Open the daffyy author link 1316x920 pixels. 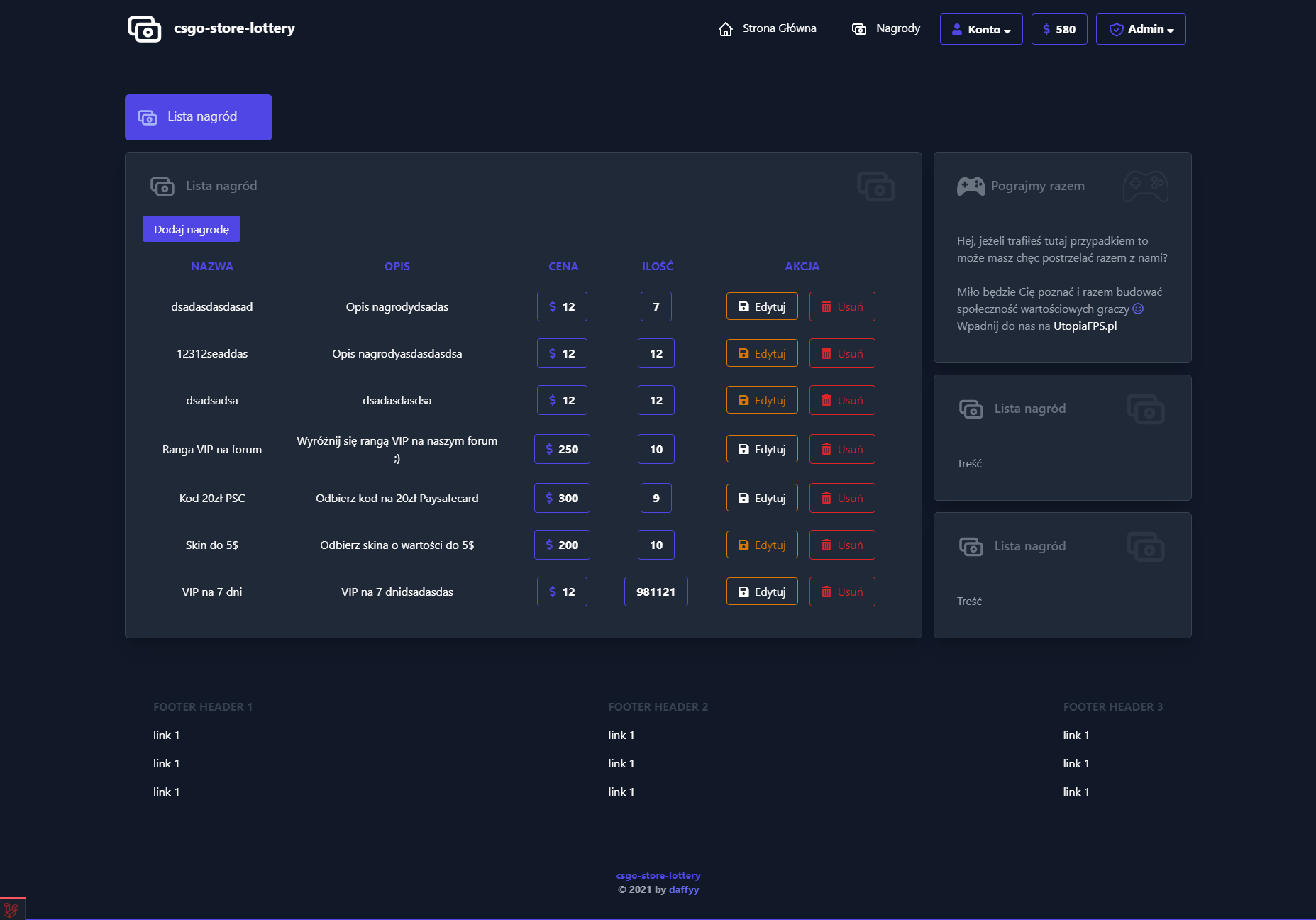coord(684,889)
